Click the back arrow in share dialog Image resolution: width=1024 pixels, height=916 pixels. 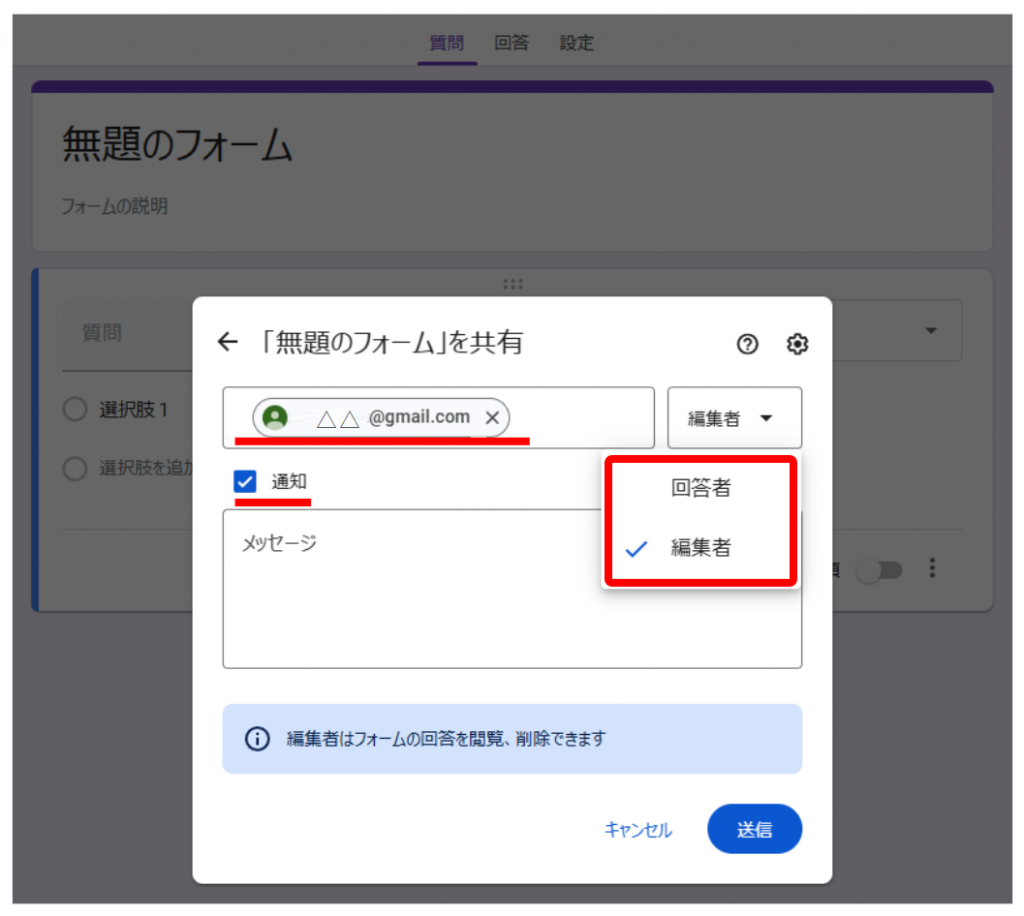tap(228, 343)
